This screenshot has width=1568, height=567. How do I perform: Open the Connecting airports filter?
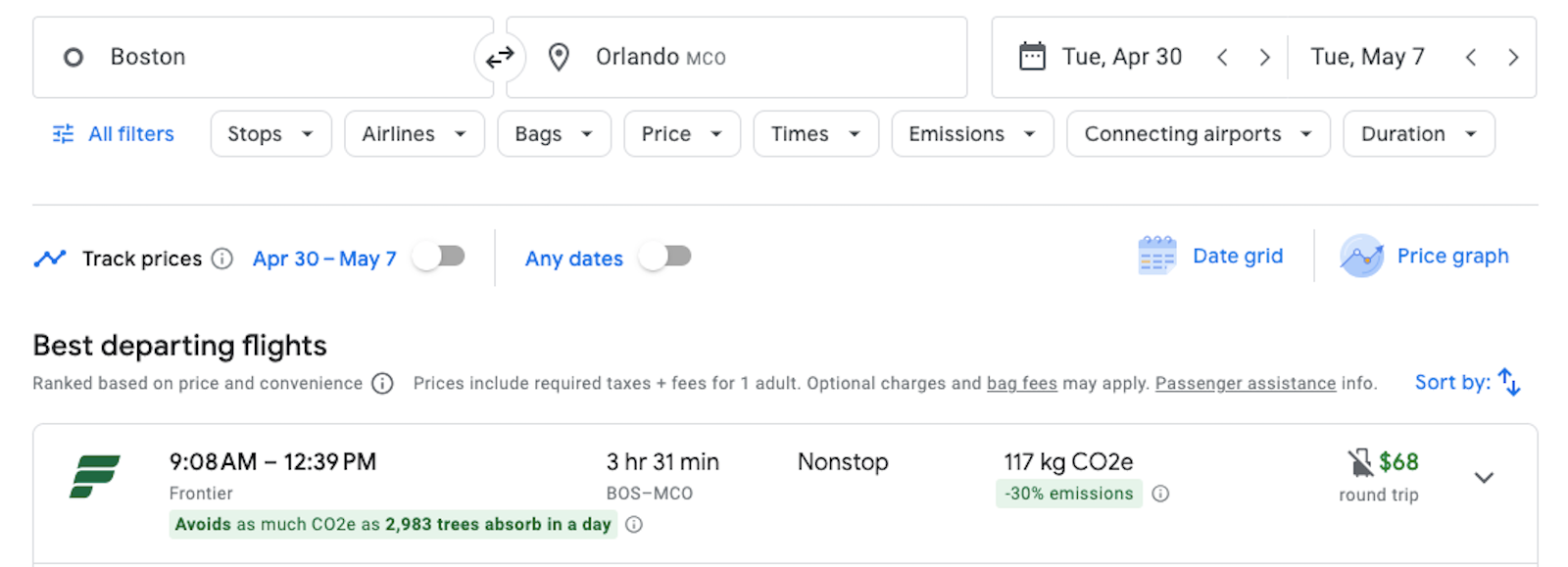[x=1197, y=134]
